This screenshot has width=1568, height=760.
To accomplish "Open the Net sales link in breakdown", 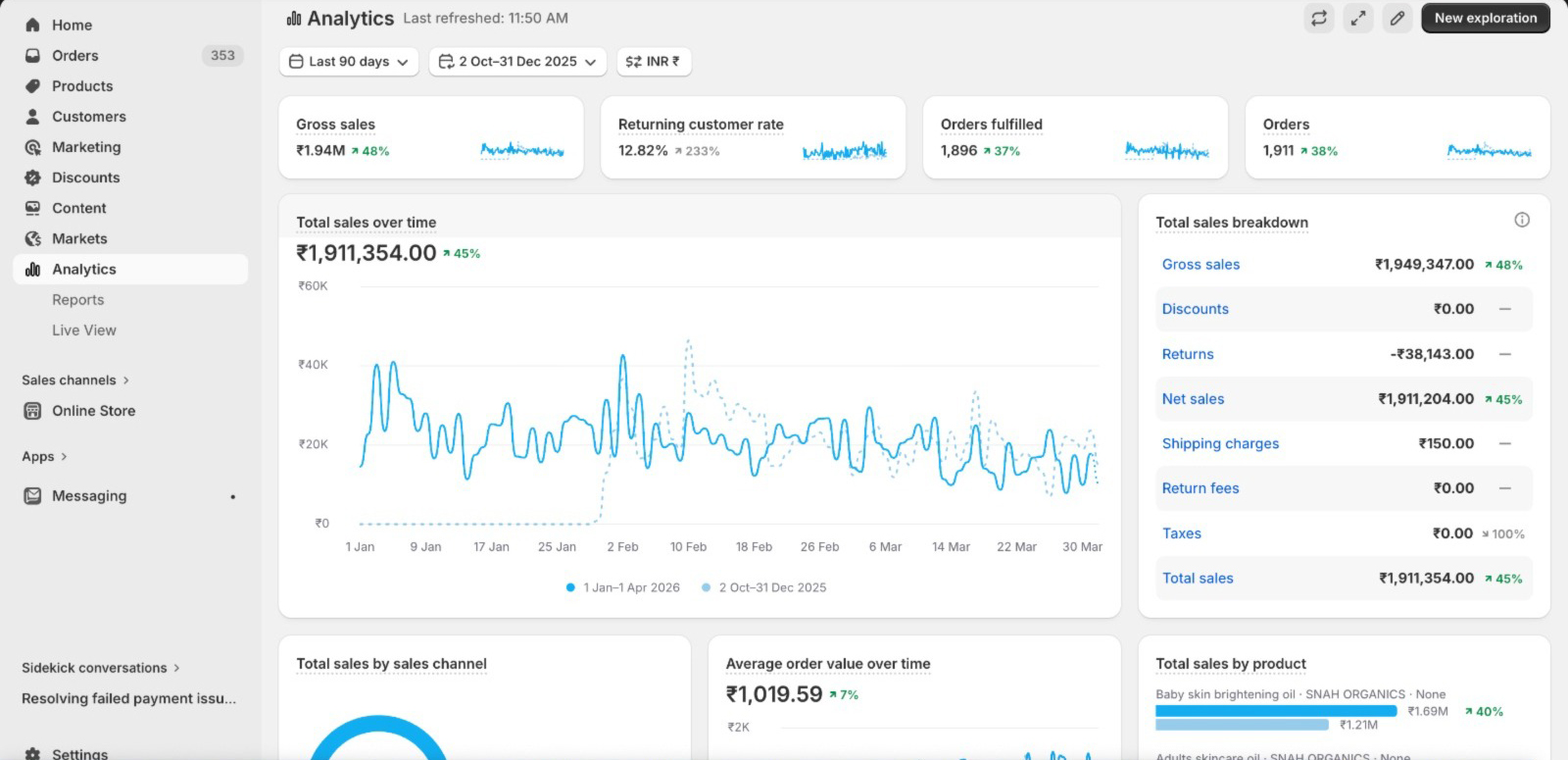I will (1193, 399).
